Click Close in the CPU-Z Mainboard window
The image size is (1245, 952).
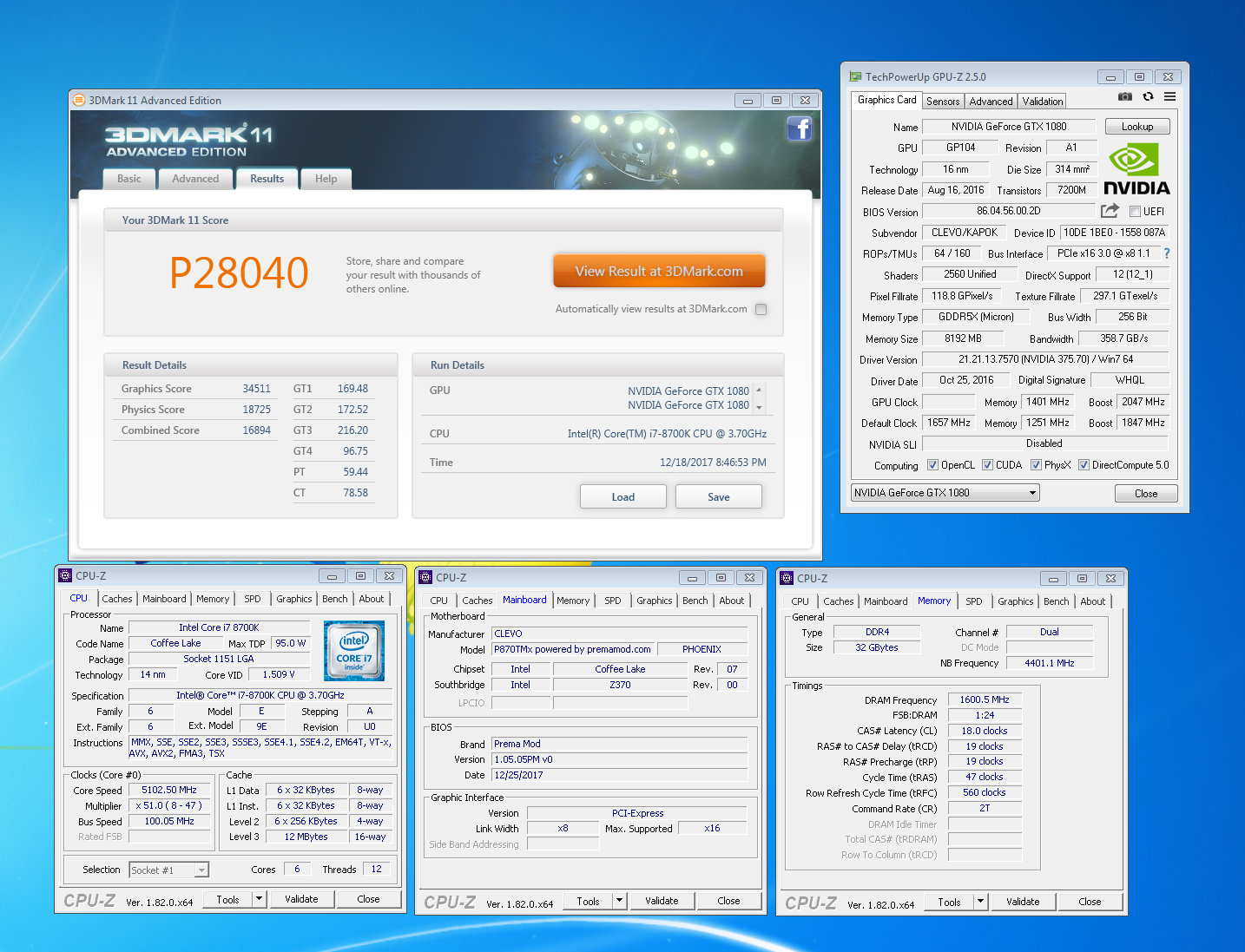728,901
